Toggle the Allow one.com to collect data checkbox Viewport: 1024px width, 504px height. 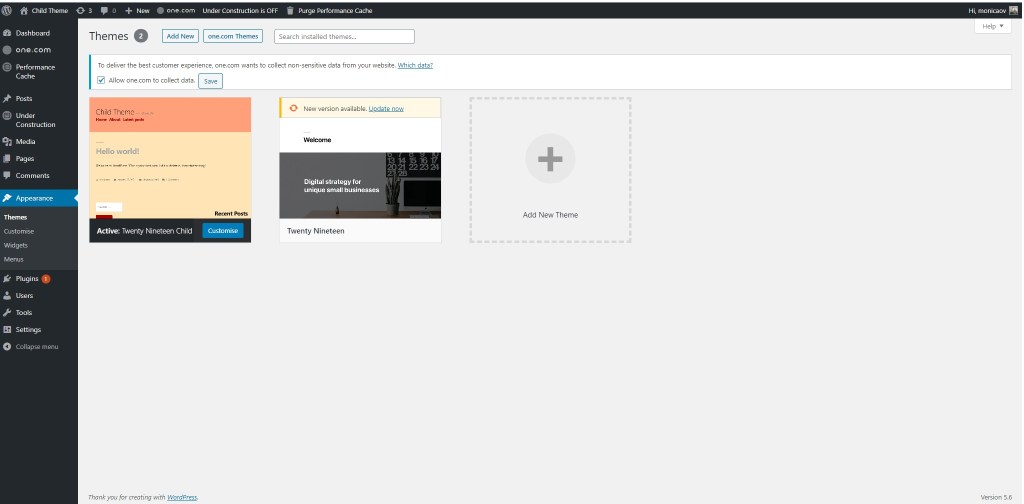point(101,80)
